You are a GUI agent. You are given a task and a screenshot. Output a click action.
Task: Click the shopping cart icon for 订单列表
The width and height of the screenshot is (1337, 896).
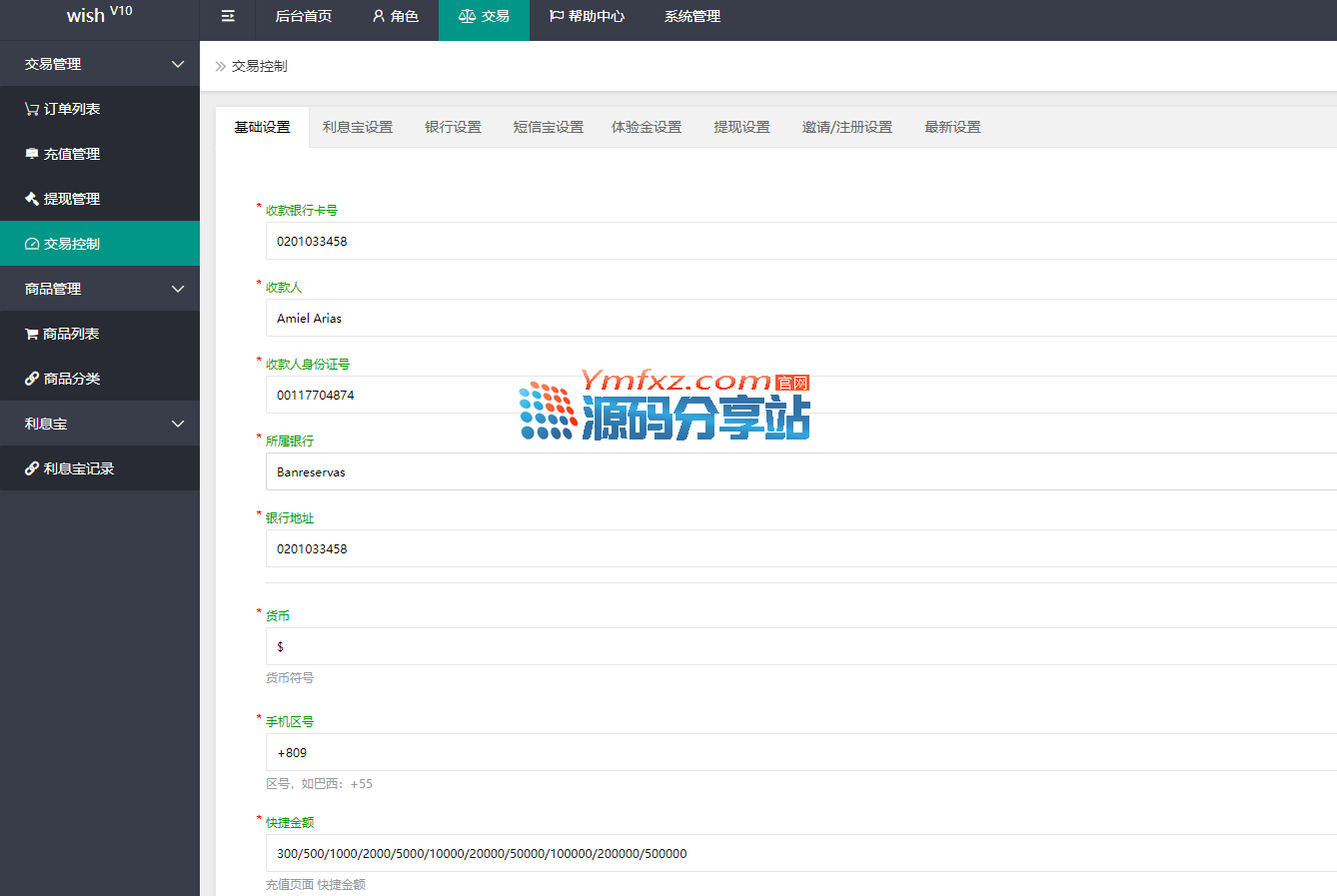[32, 109]
